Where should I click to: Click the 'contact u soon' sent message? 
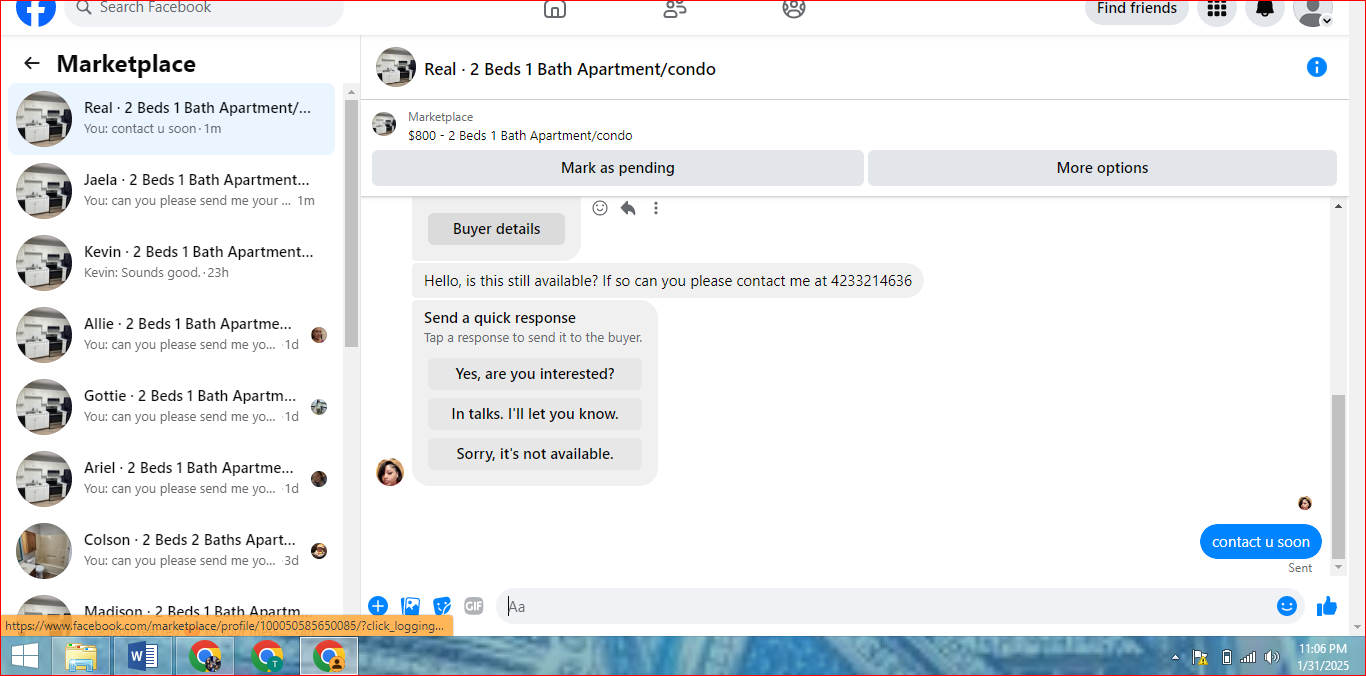[1261, 542]
